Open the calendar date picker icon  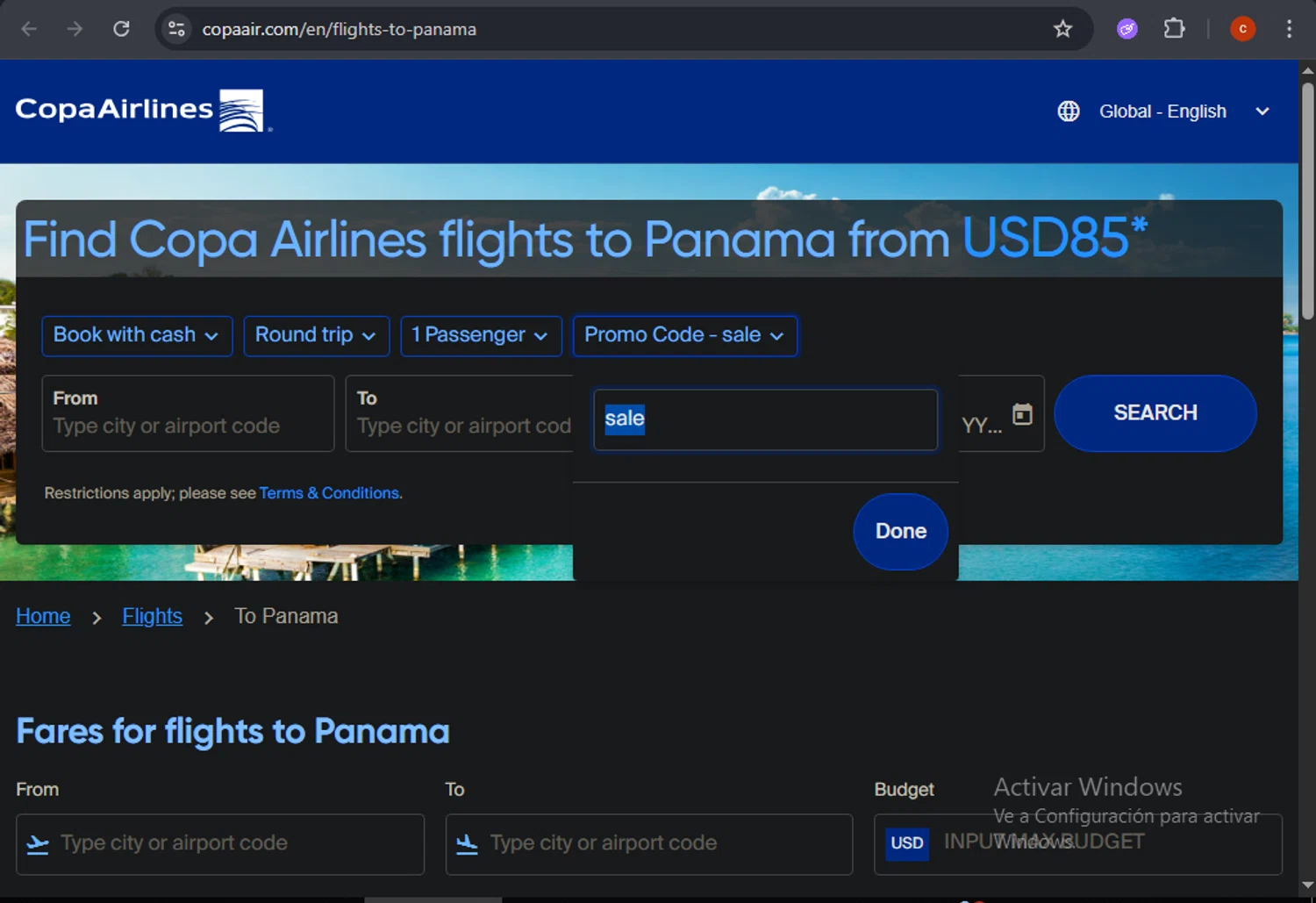coord(1022,414)
